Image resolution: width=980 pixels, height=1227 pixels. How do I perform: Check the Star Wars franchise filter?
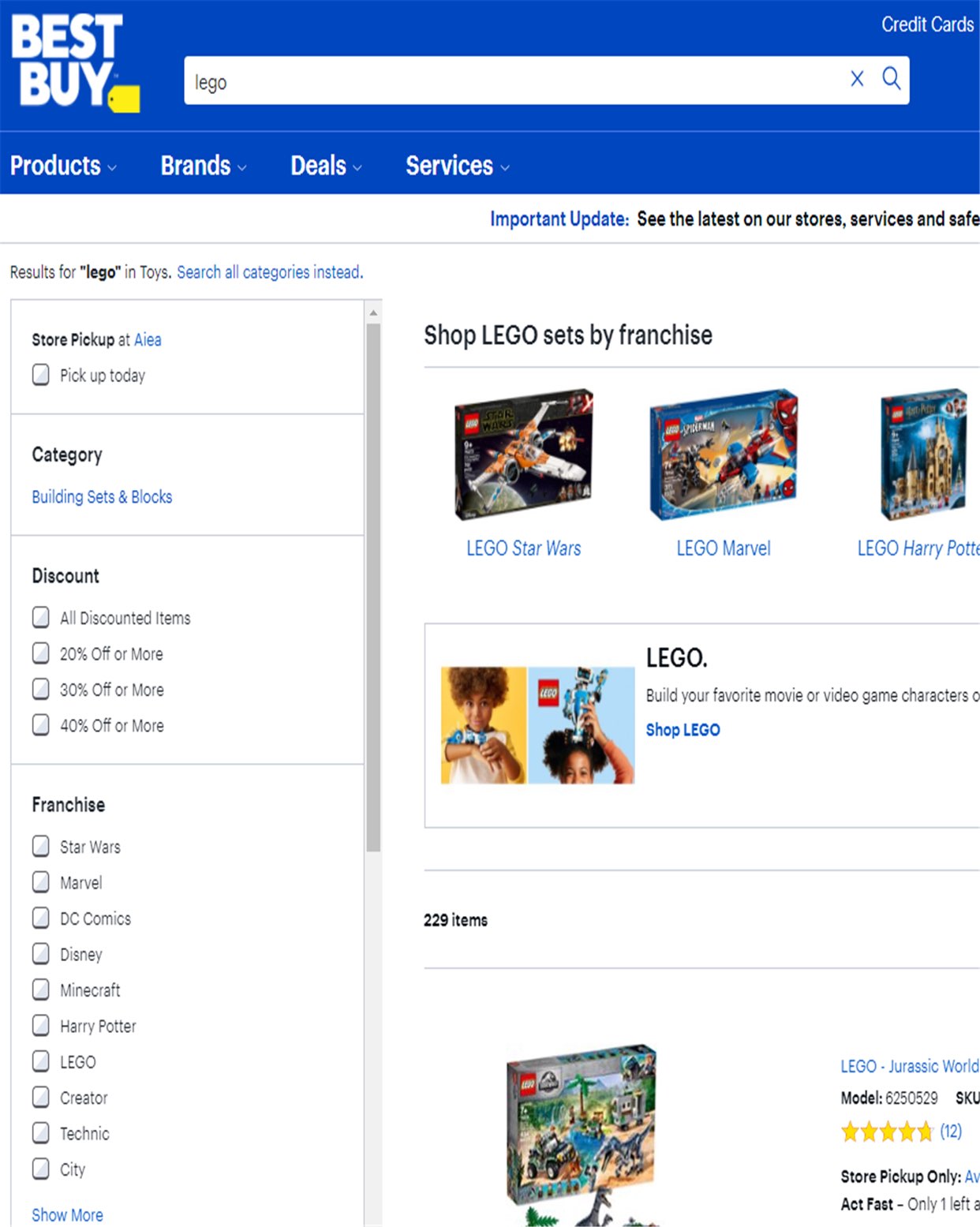pos(41,847)
